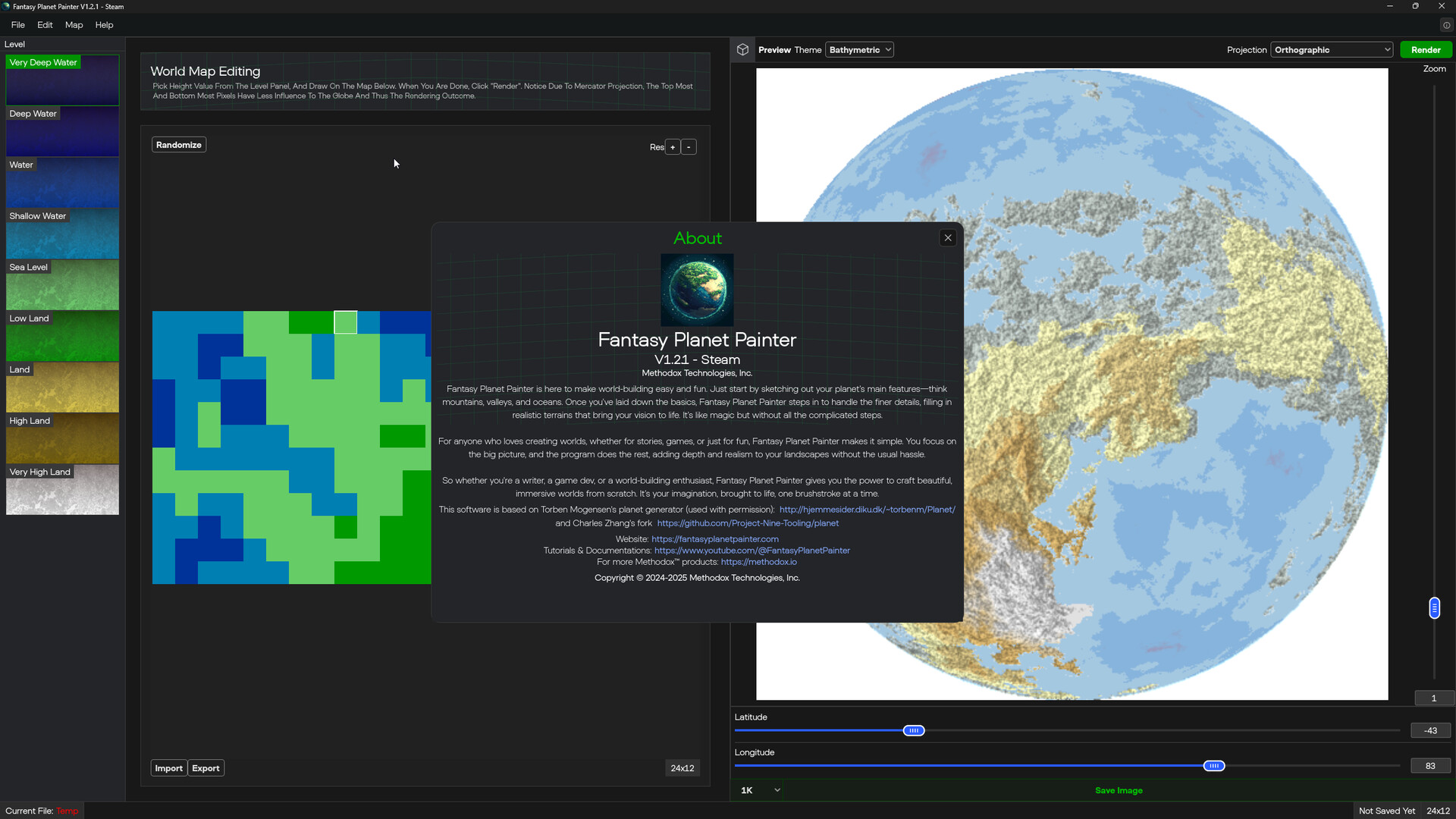Open the Map menu
Screen dimensions: 1456x819
[73, 25]
